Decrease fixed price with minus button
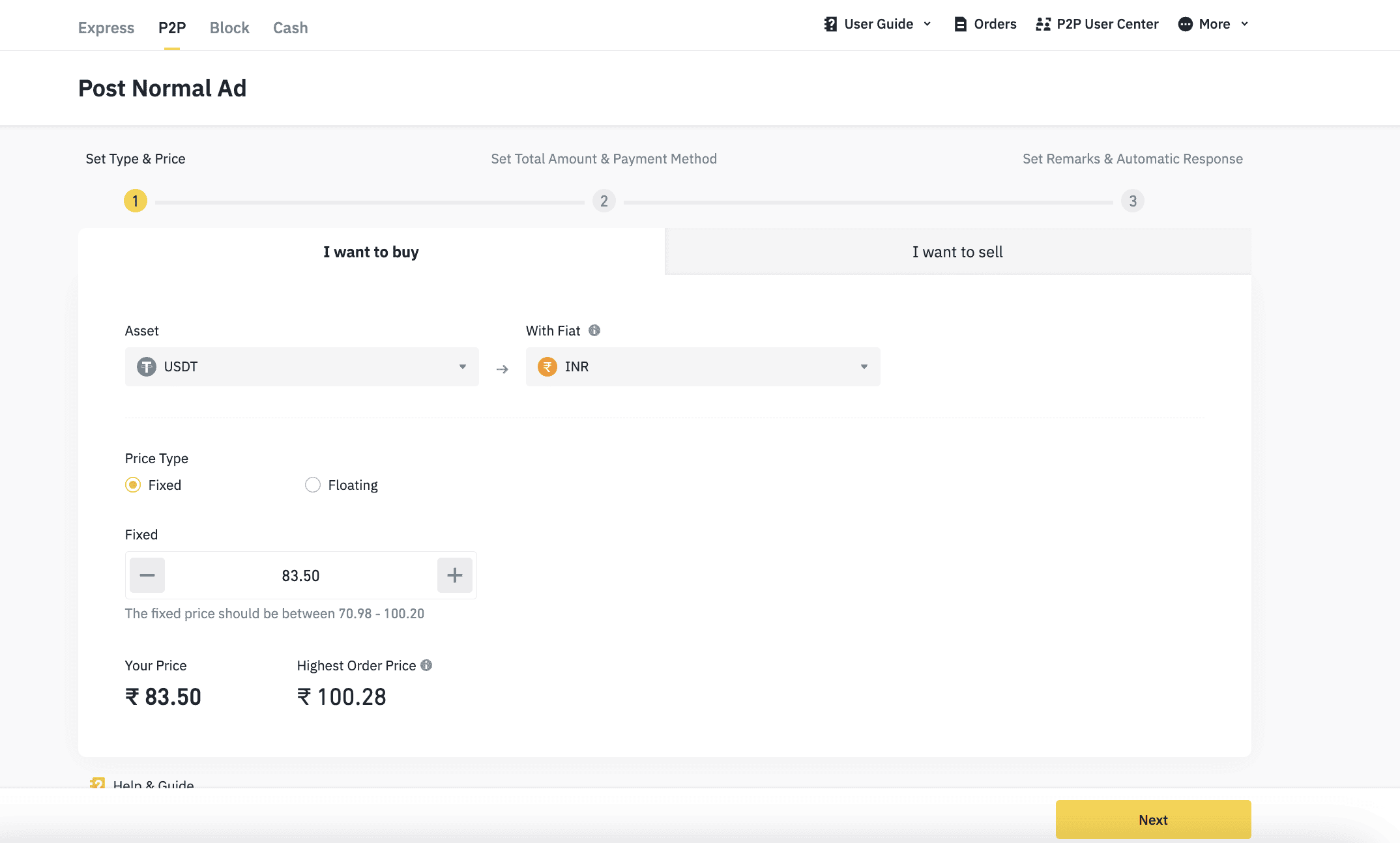This screenshot has width=1400, height=843. [x=147, y=575]
